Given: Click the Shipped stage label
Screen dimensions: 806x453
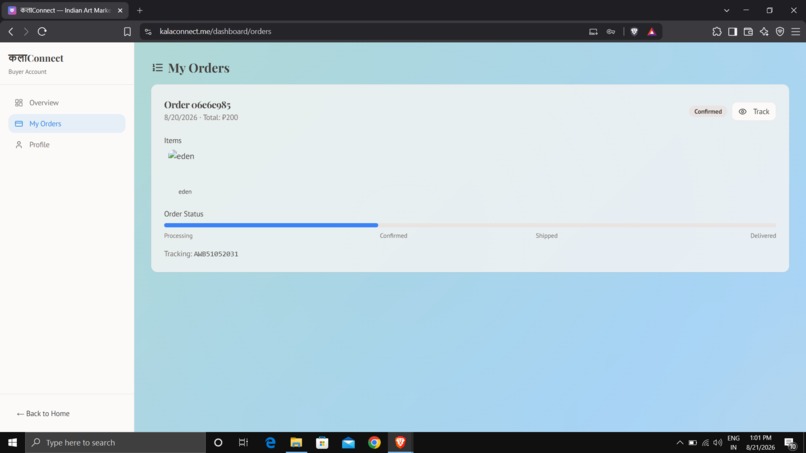Looking at the screenshot, I should [x=546, y=235].
